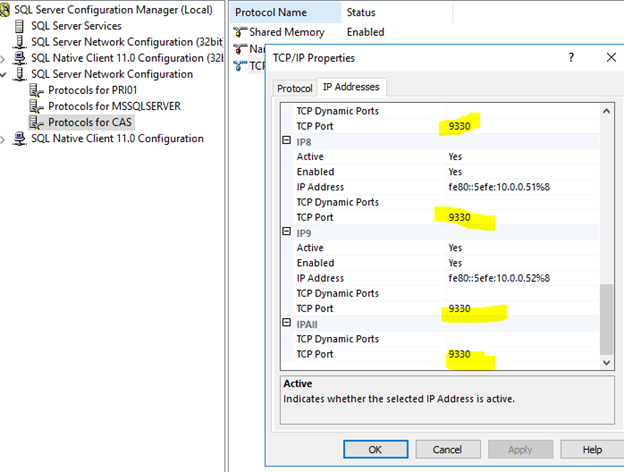Image resolution: width=624 pixels, height=472 pixels.
Task: Expand SQL Native Client 11.0 Configuration (32bit) node
Action: 3,60
